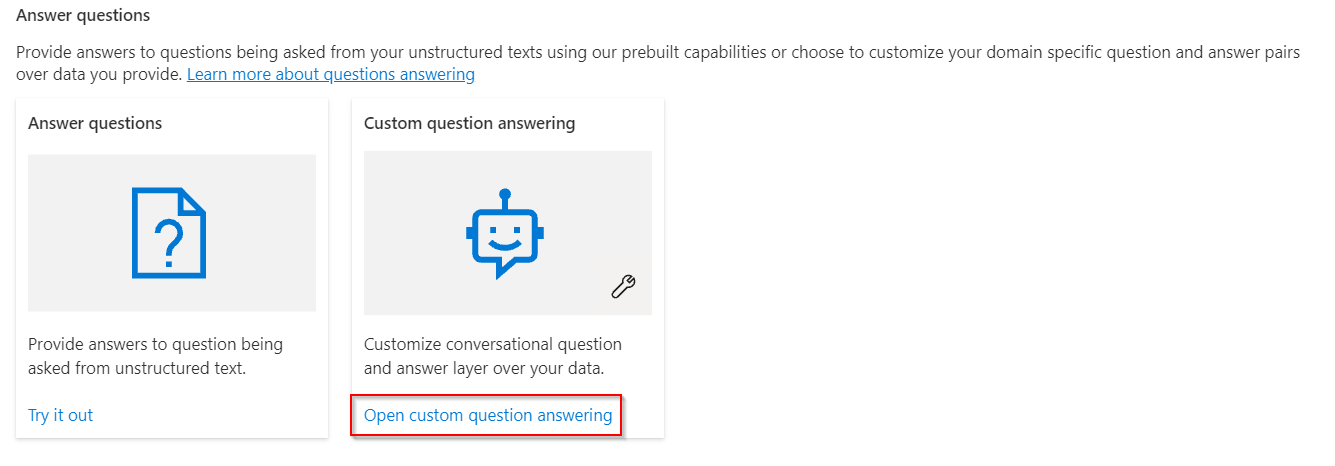Select the Answer questions card title

pyautogui.click(x=95, y=123)
